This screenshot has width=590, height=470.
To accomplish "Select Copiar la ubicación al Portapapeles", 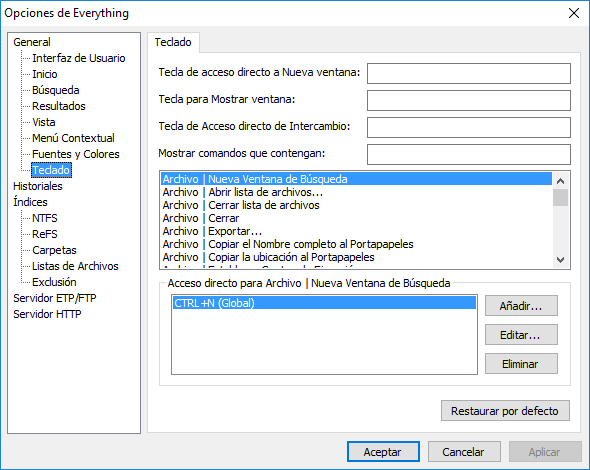I will tap(356, 257).
